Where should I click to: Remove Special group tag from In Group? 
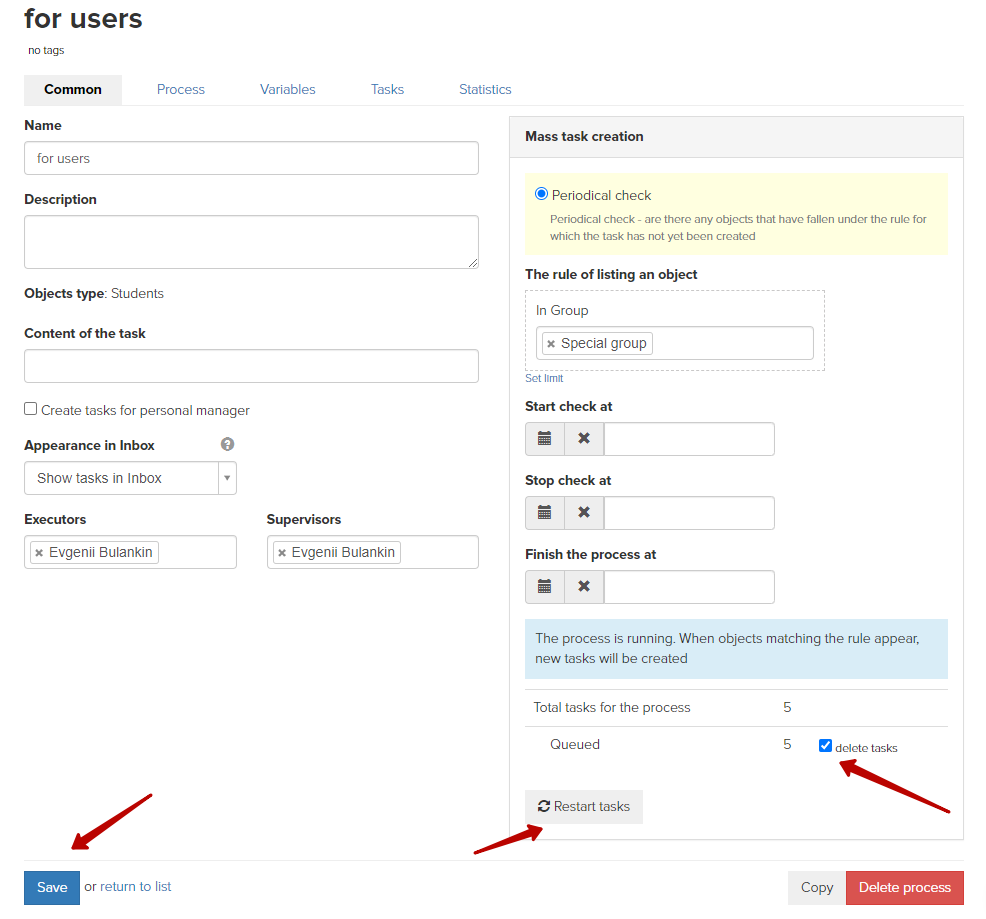[551, 344]
